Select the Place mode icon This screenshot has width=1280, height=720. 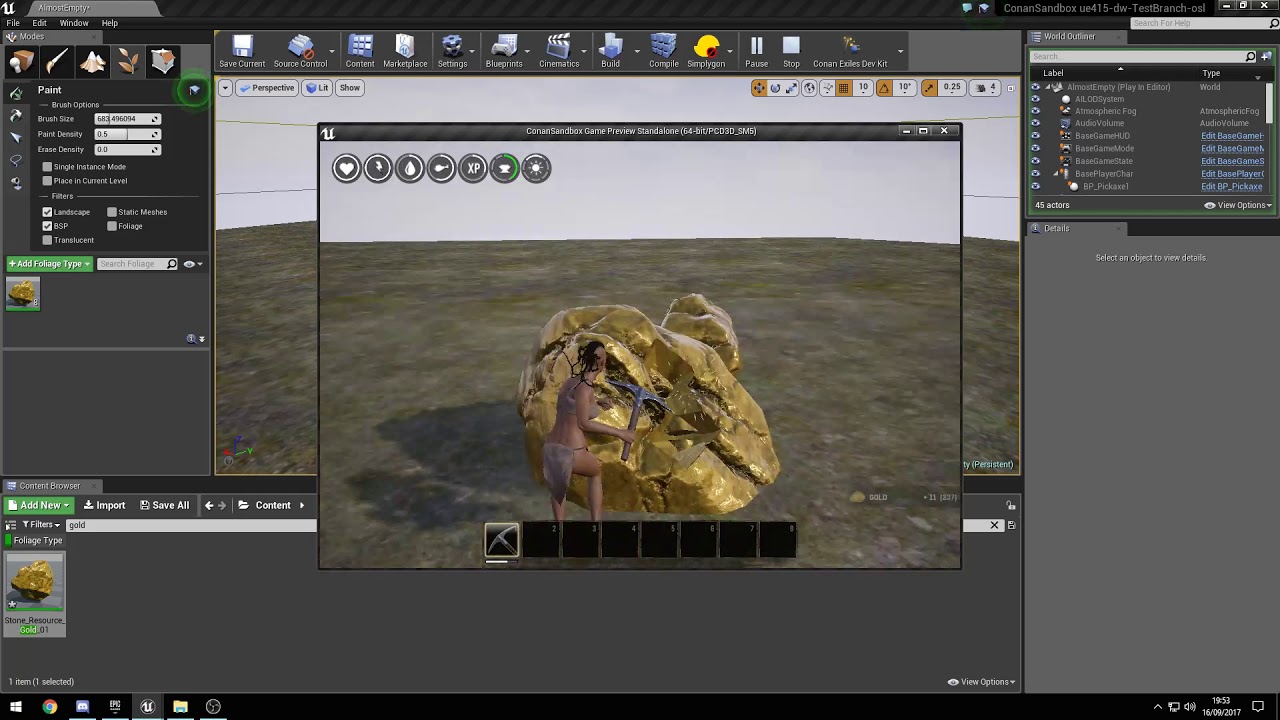click(21, 62)
